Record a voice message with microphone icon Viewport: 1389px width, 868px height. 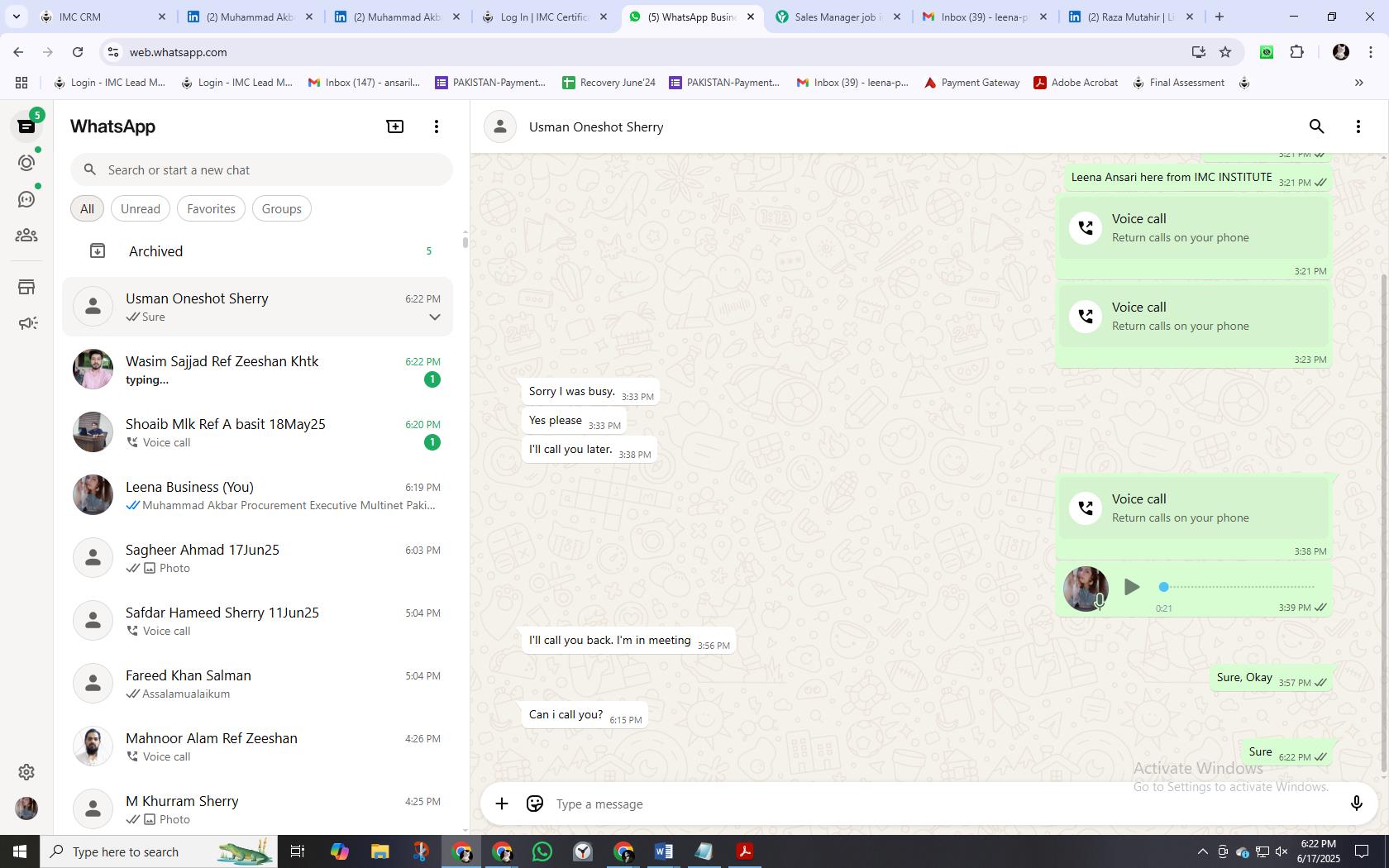1356,804
